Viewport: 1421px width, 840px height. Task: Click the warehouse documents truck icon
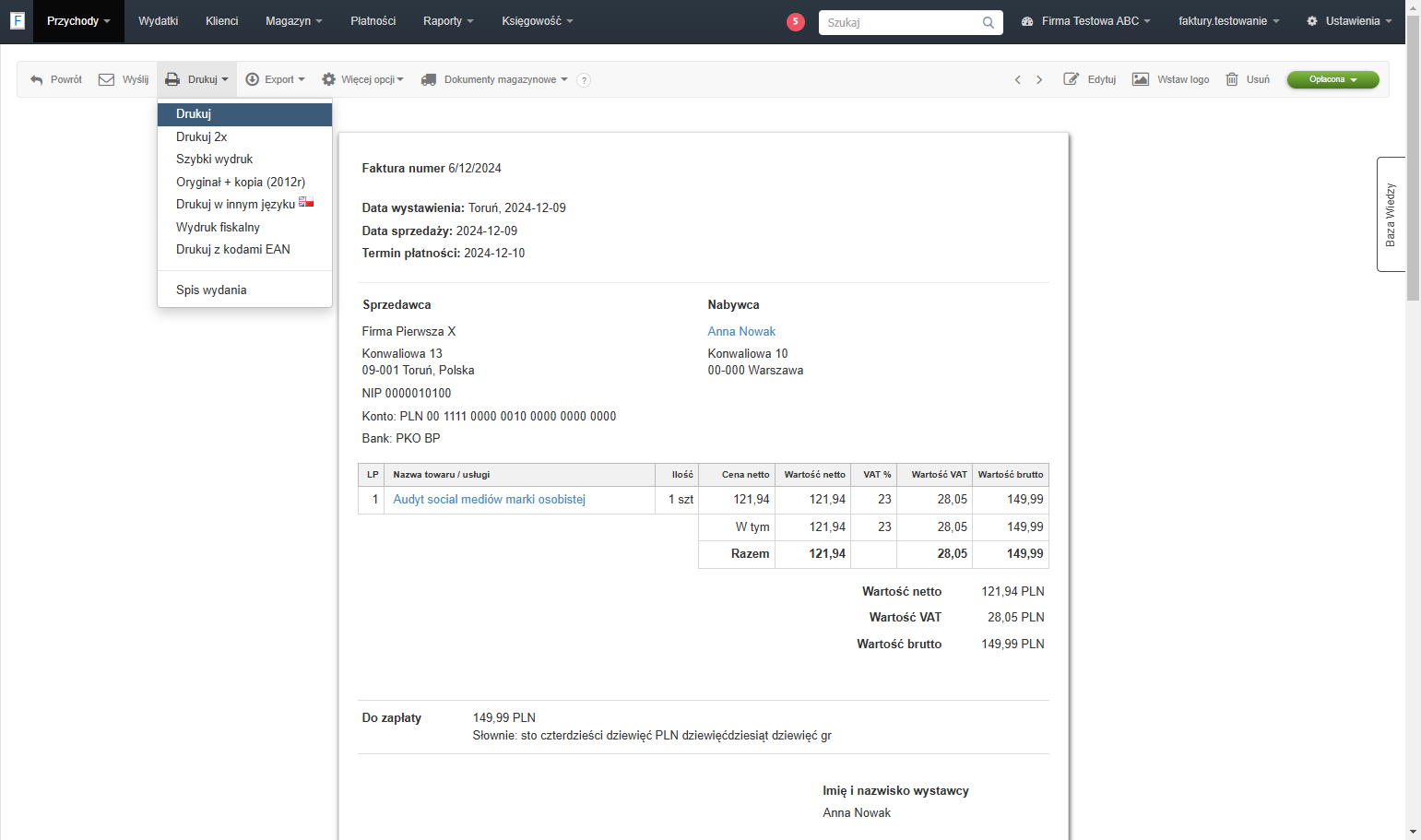click(429, 80)
